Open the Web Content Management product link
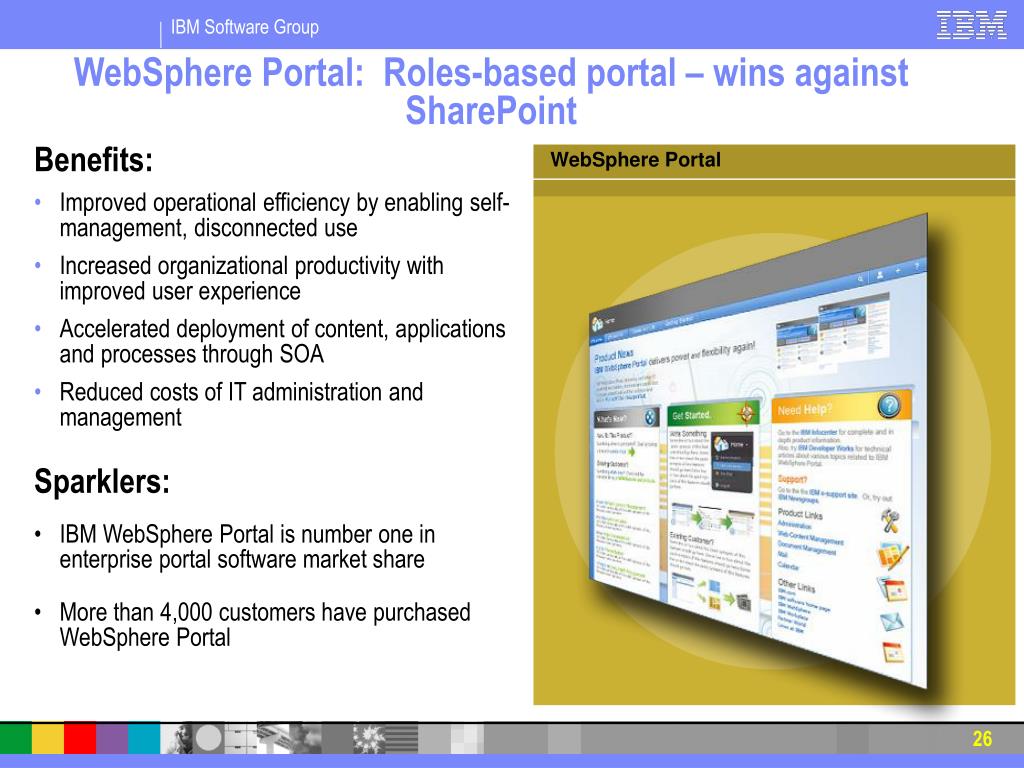 [810, 538]
